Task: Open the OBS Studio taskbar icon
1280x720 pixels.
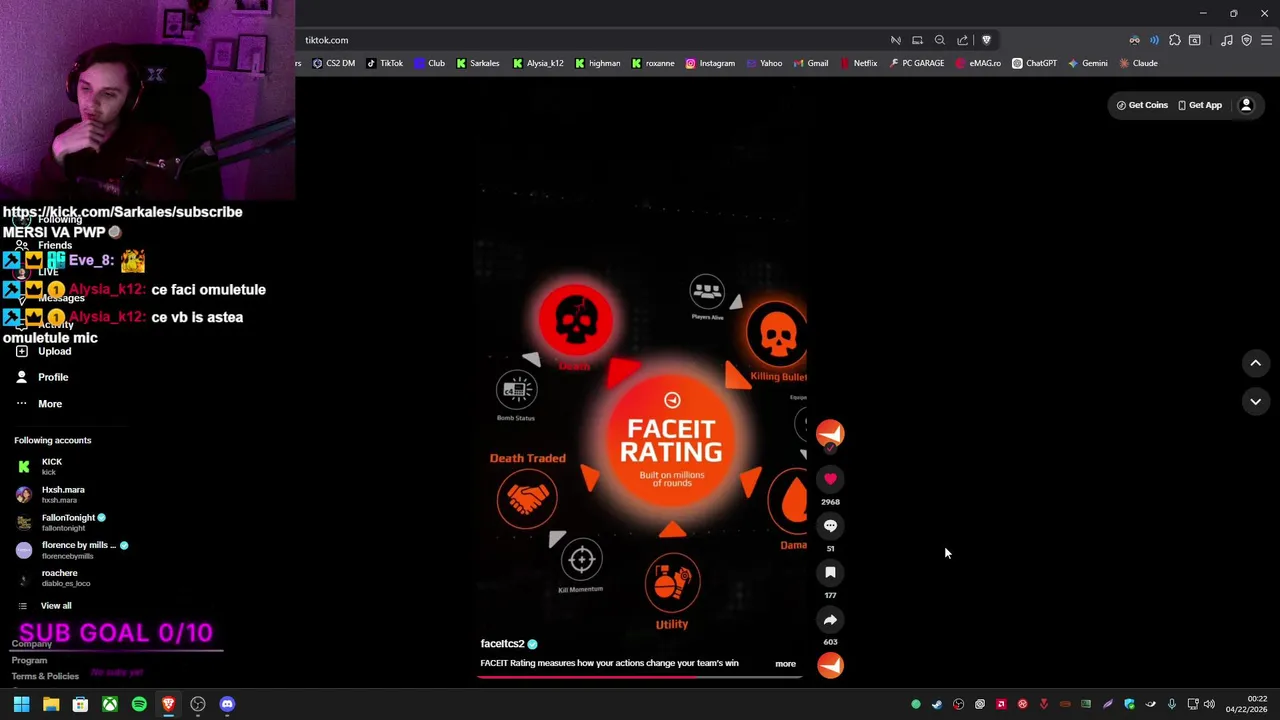Action: tap(198, 704)
